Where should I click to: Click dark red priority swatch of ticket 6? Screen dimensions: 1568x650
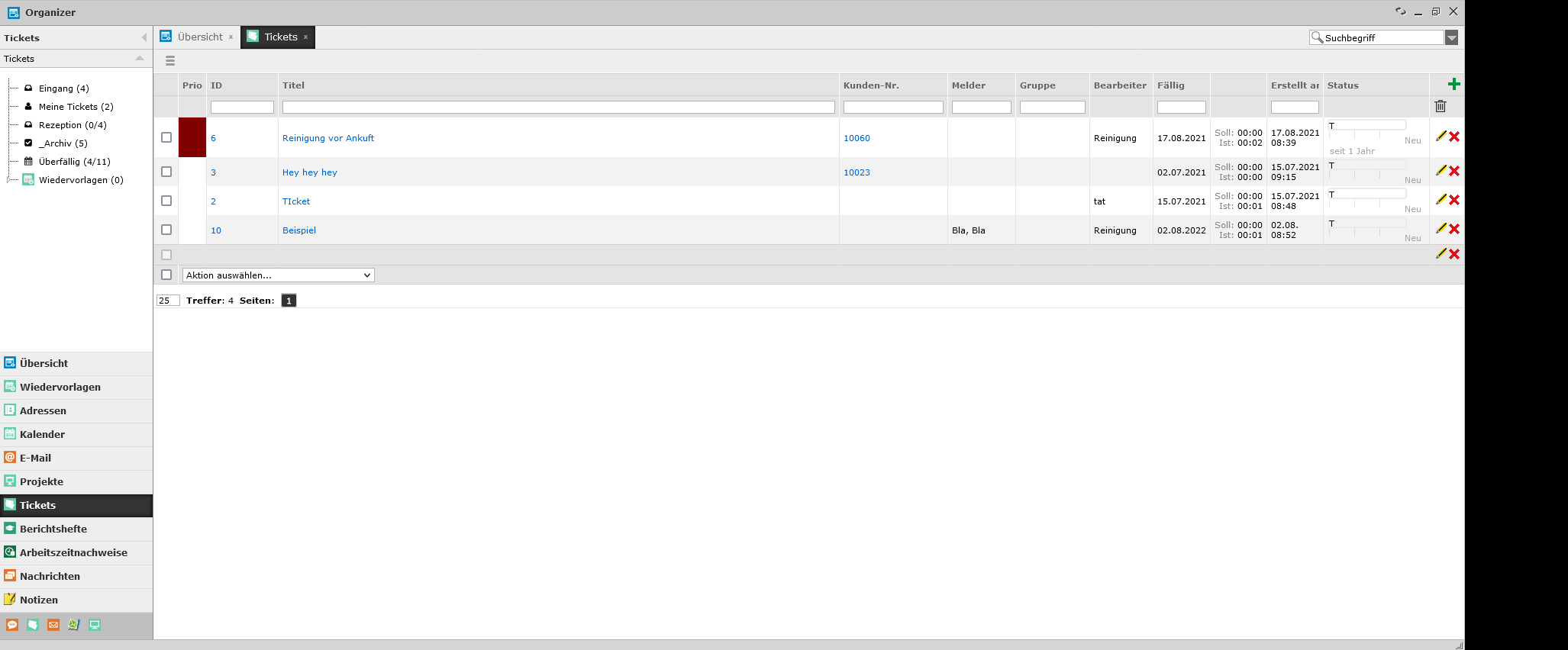point(192,137)
